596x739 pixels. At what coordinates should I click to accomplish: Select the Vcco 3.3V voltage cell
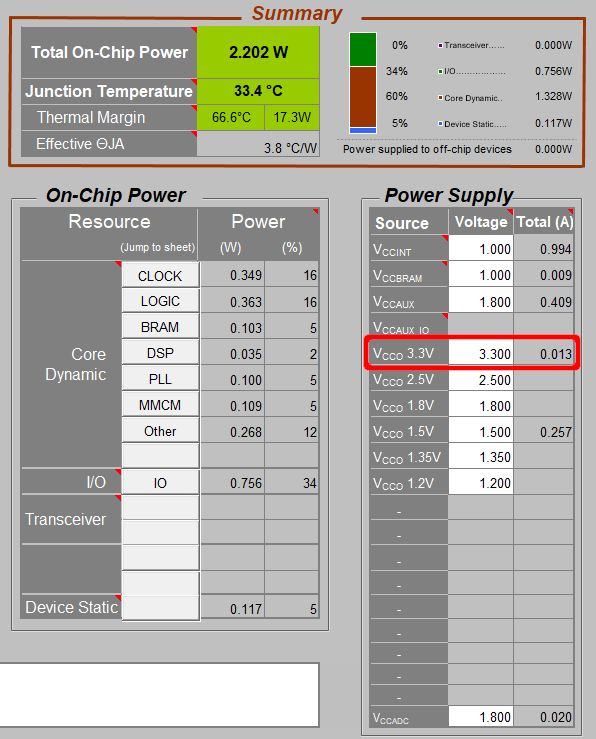[481, 353]
